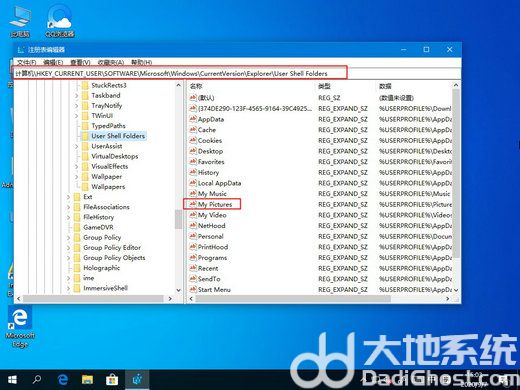
Task: Open taskbar search magnifier
Action: click(37, 380)
